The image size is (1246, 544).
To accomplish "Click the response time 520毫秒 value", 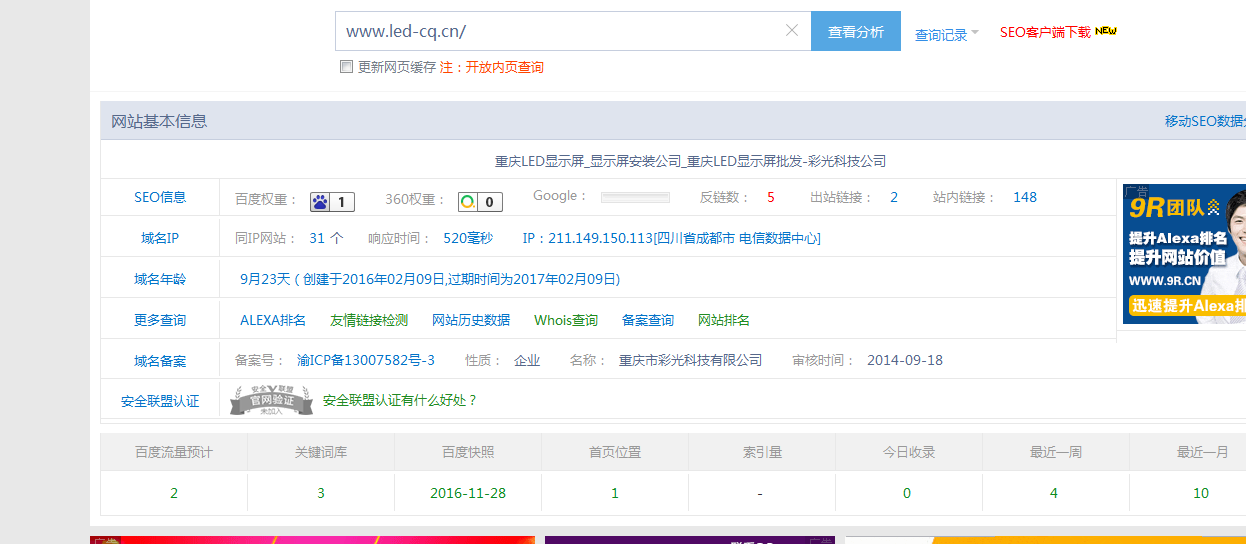I will click(x=468, y=238).
